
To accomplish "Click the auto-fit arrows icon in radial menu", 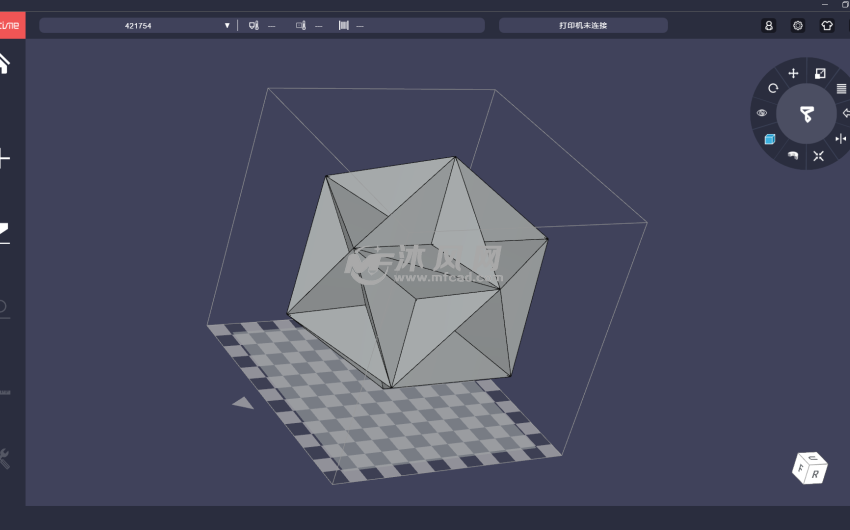I will click(x=819, y=155).
